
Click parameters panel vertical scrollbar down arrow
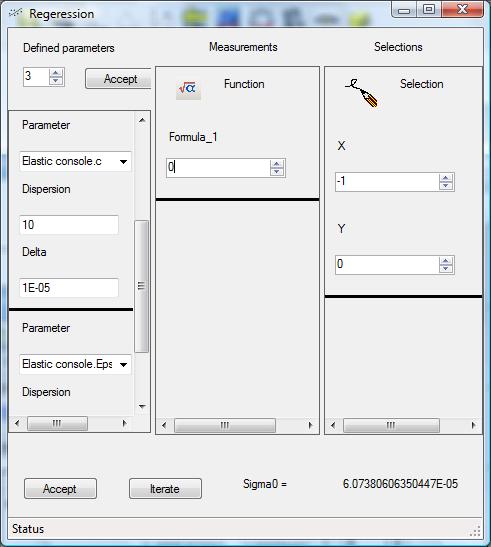[x=142, y=406]
